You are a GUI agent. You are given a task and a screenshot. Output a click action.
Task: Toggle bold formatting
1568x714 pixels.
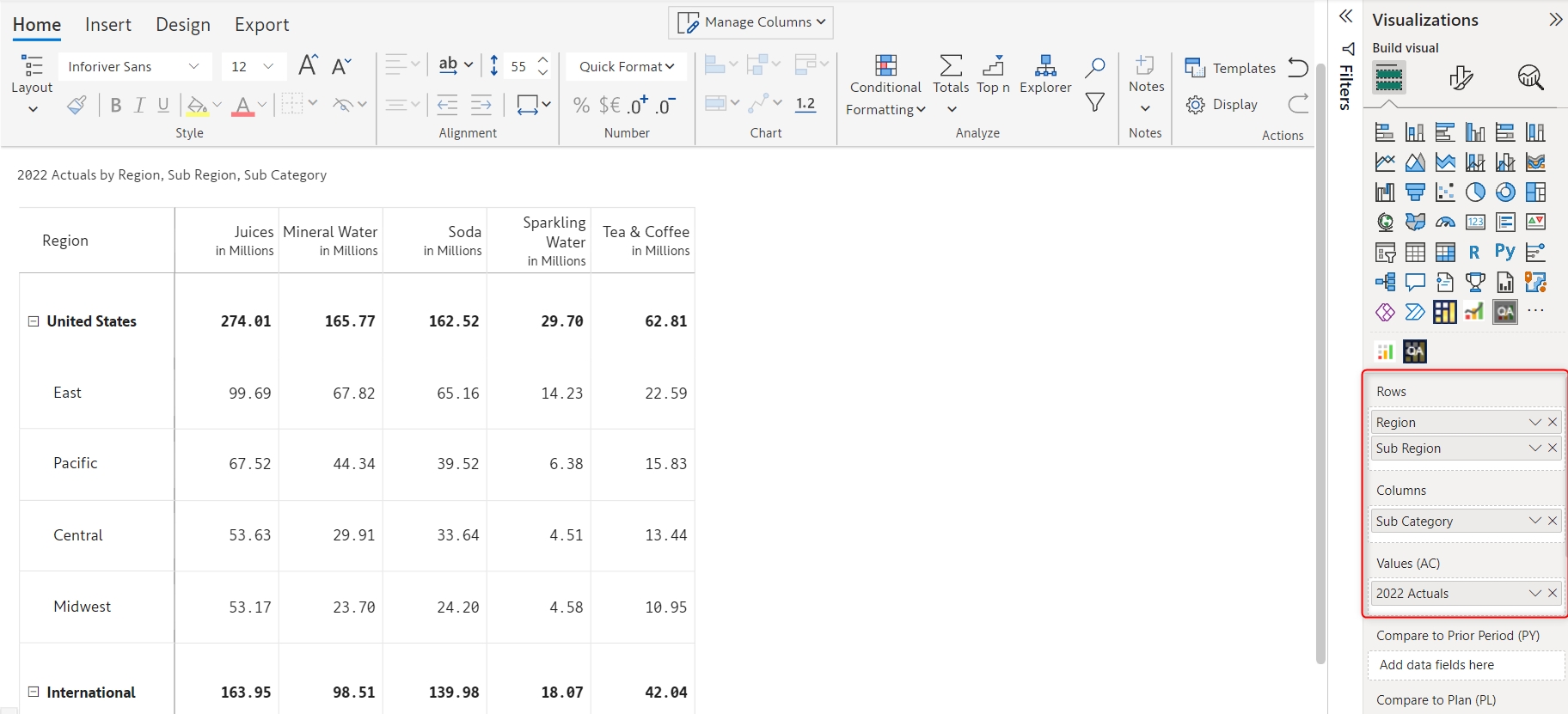click(115, 105)
